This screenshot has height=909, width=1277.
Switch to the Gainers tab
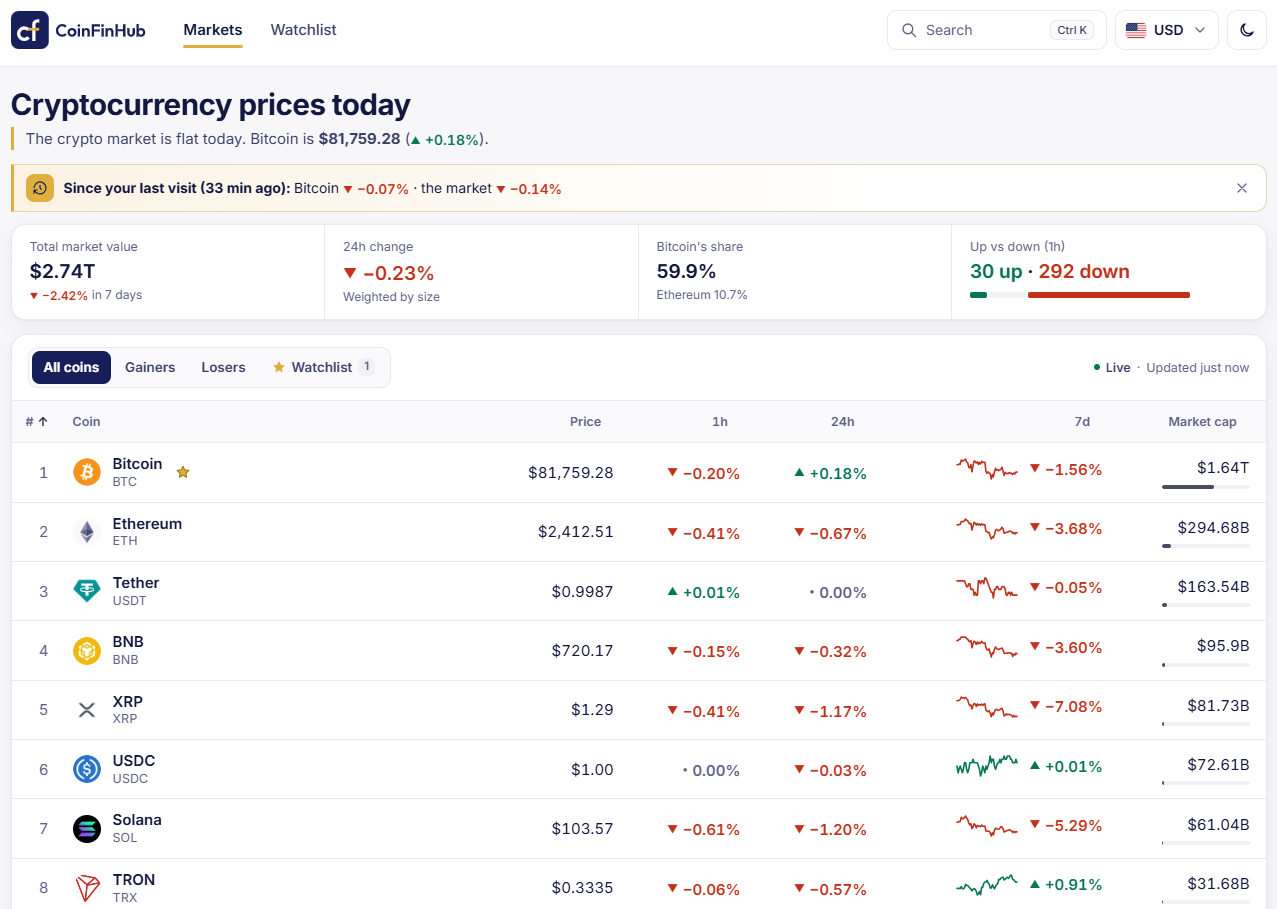click(x=150, y=367)
